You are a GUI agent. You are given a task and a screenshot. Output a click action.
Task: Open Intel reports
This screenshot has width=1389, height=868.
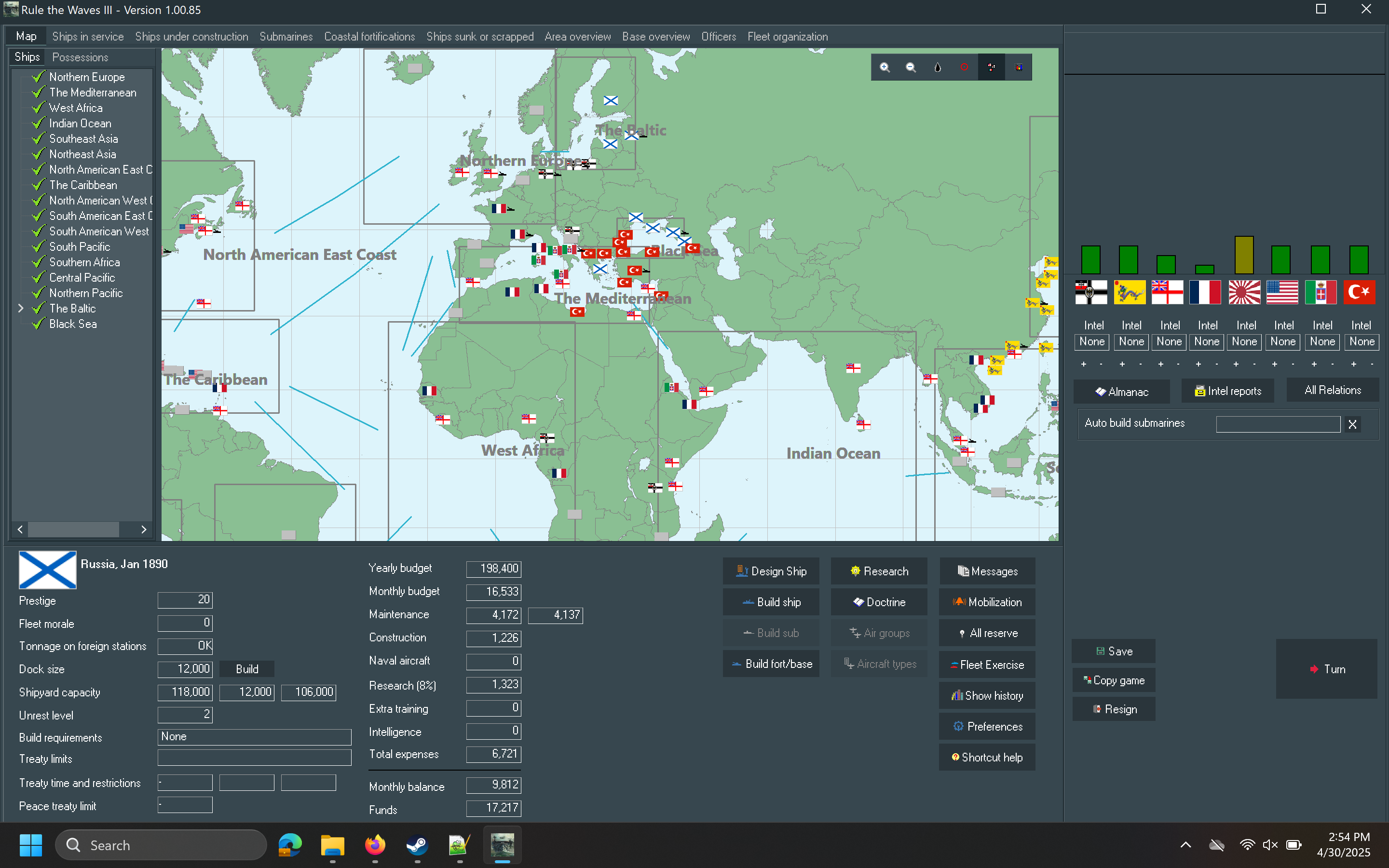click(x=1228, y=391)
